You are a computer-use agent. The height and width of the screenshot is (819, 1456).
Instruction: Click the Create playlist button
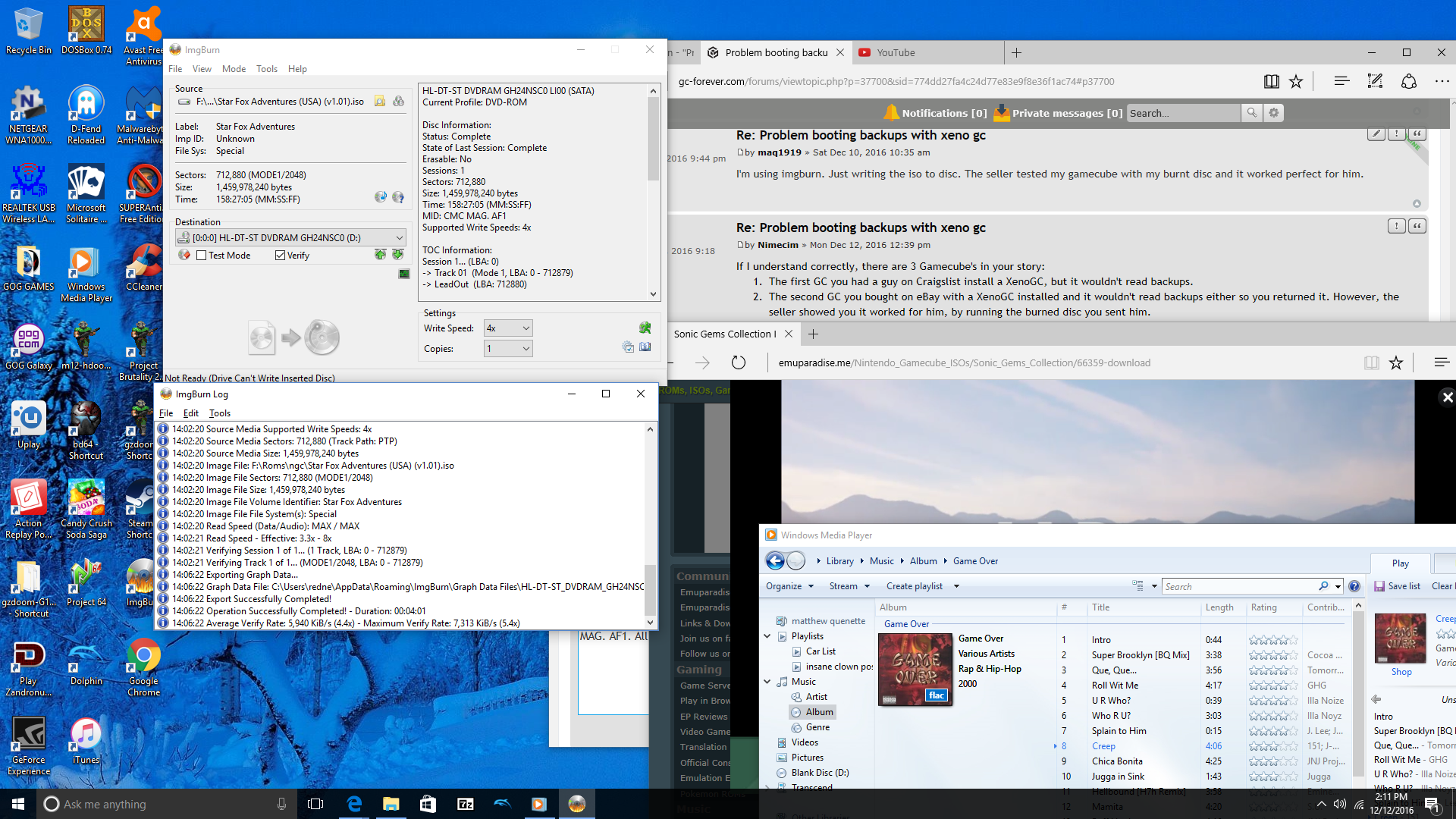[914, 586]
